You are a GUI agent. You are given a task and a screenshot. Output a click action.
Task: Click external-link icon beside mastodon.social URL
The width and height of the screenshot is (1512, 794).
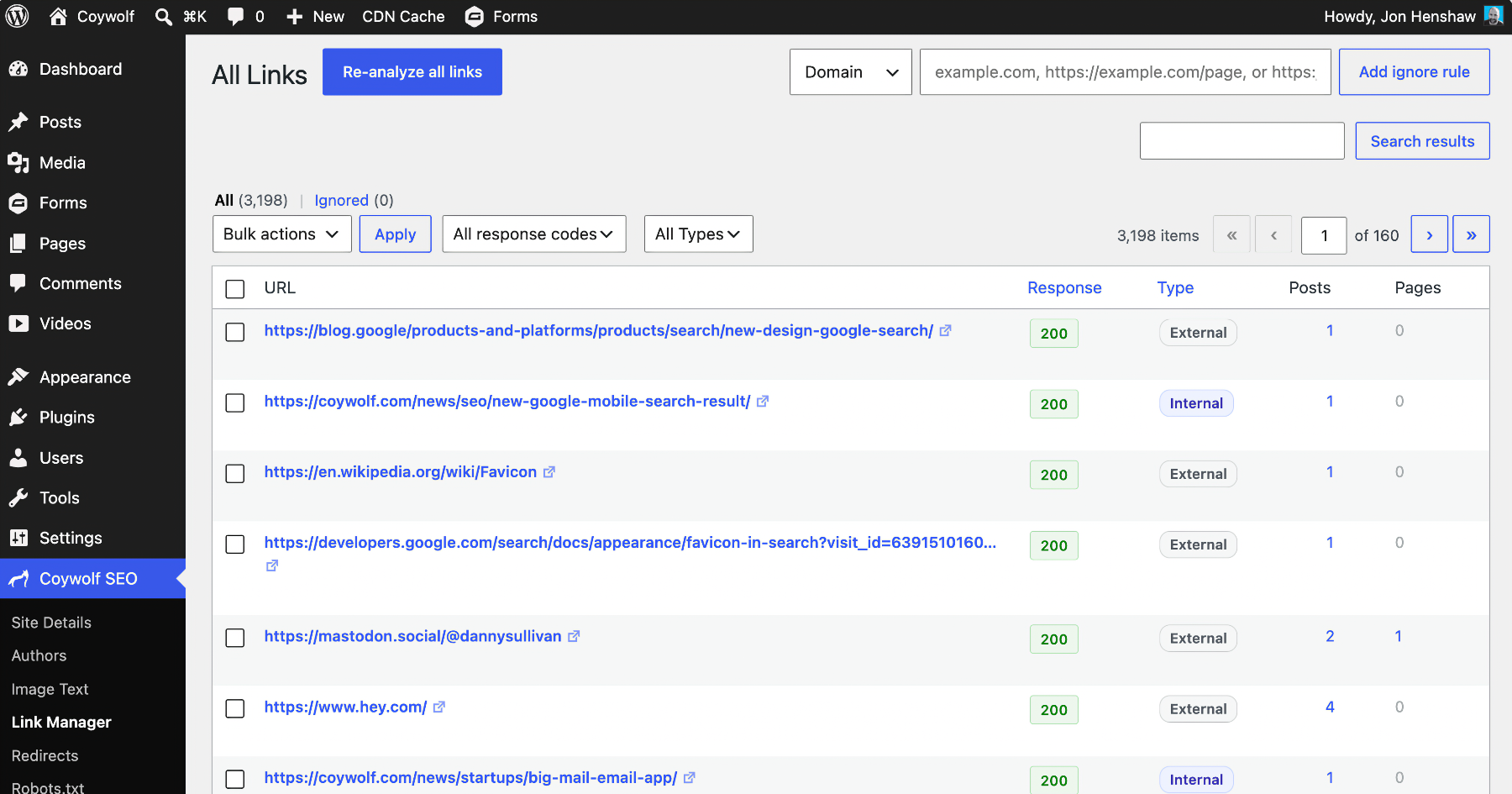click(574, 636)
